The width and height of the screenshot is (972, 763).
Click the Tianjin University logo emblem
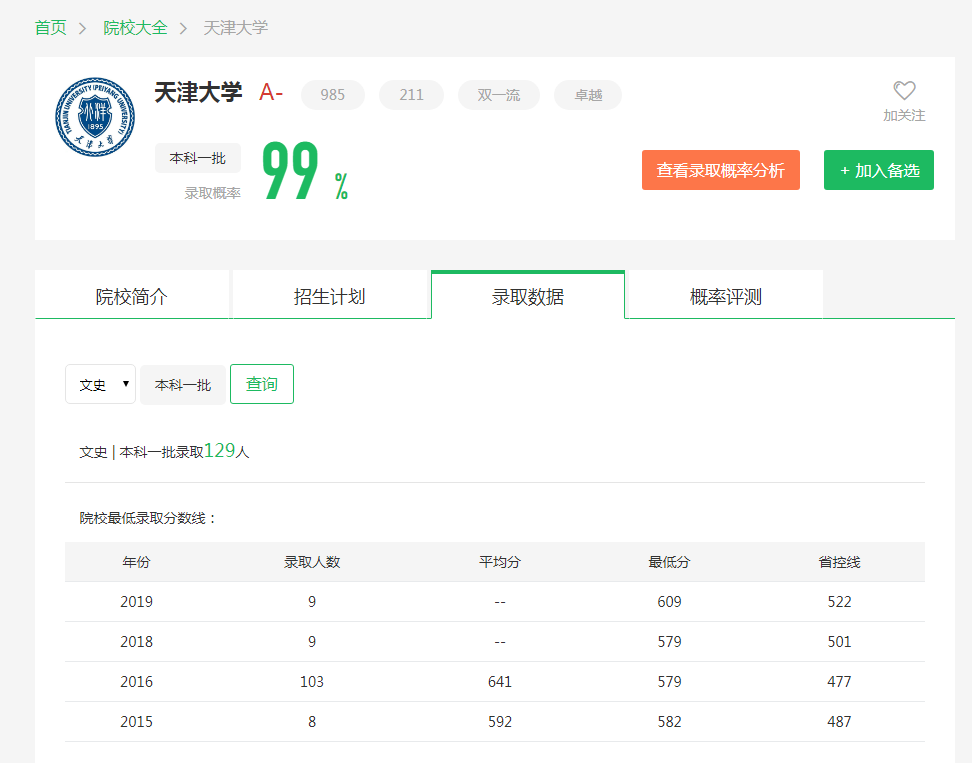[95, 117]
